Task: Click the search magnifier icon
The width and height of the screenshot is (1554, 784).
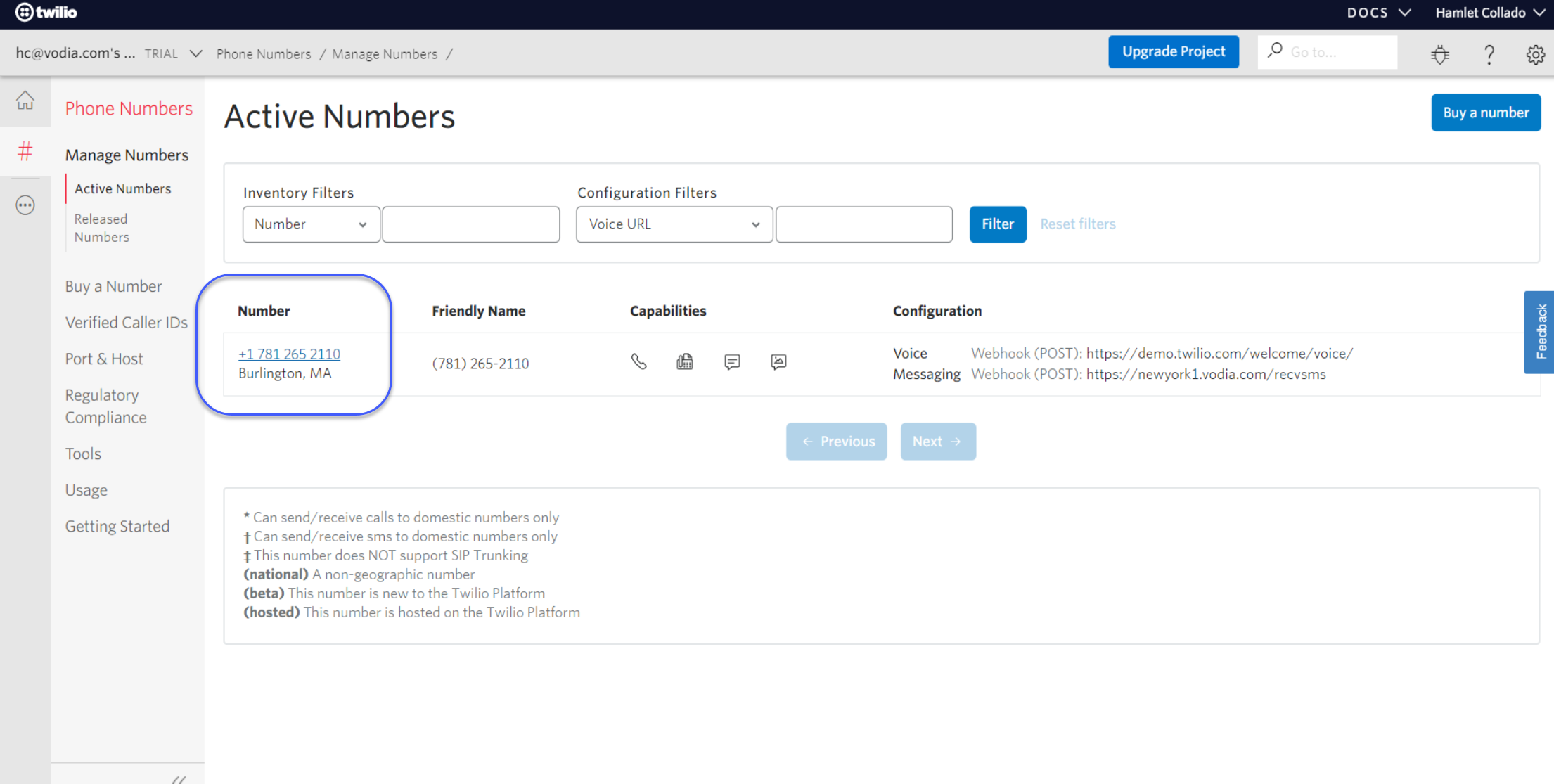Action: point(1275,51)
